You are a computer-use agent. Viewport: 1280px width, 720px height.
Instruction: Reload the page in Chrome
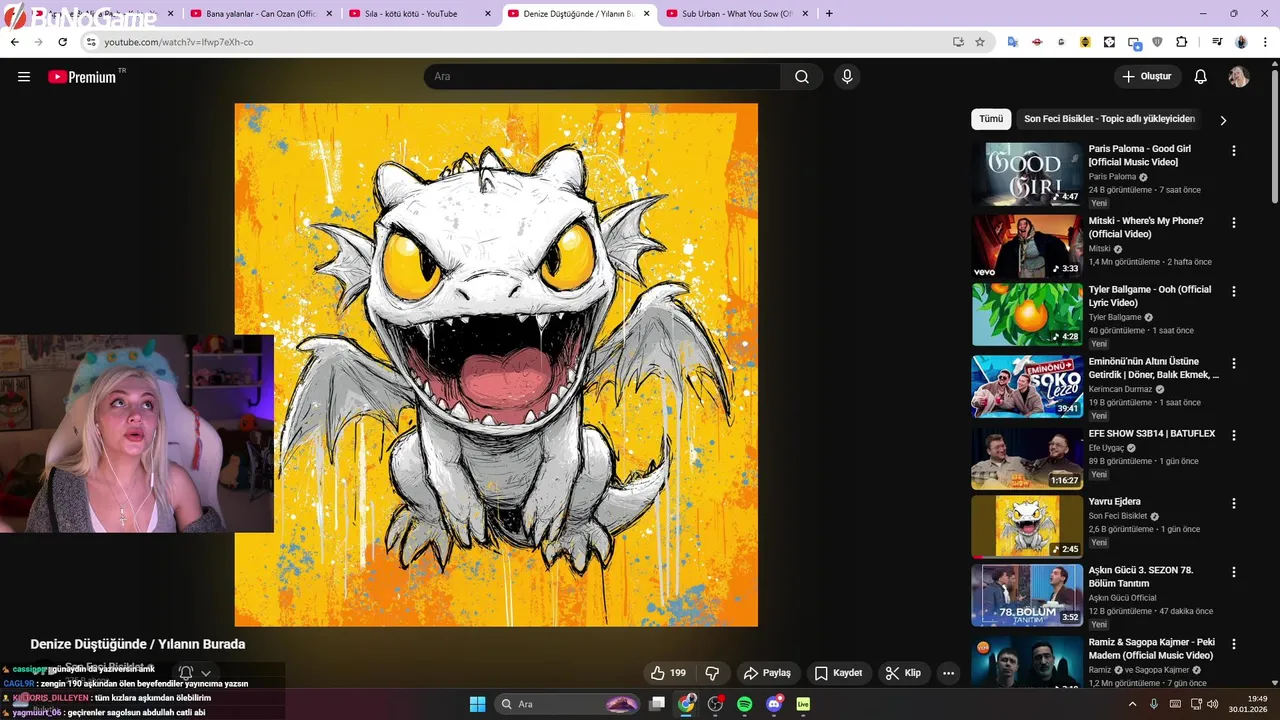click(62, 42)
